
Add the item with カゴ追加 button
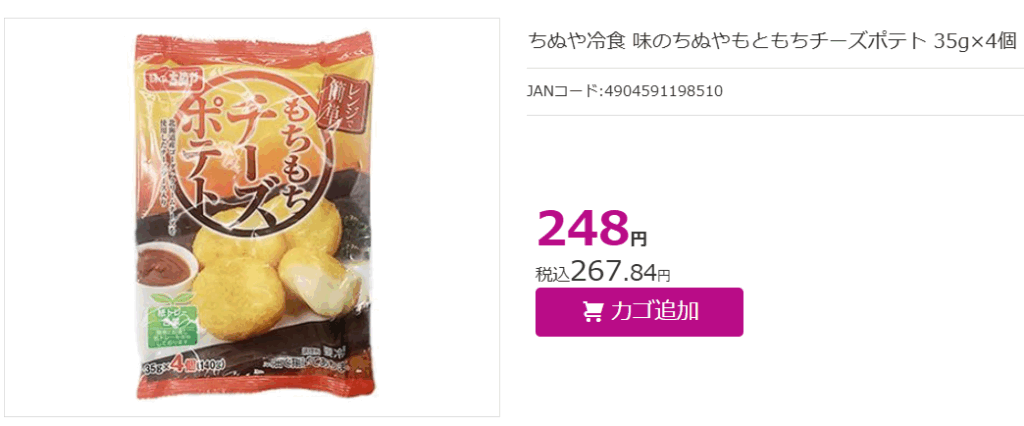tap(639, 312)
